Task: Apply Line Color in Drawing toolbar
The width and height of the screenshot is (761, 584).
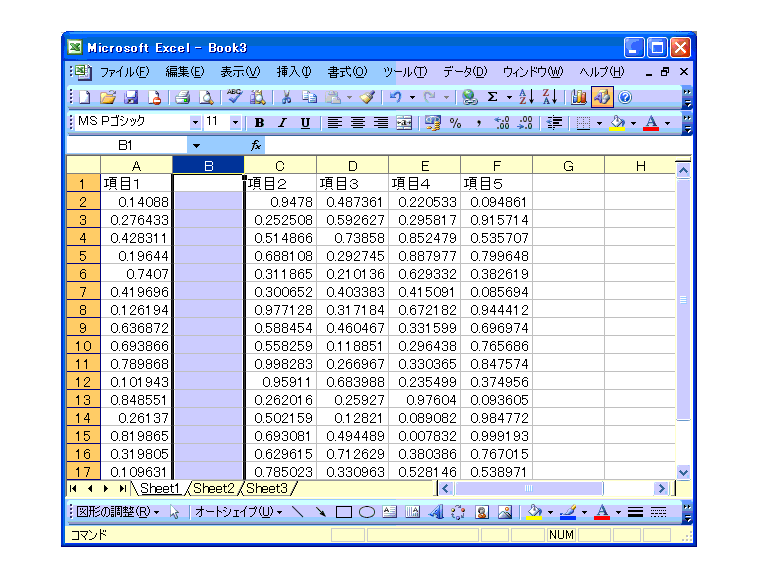Action: pyautogui.click(x=568, y=512)
